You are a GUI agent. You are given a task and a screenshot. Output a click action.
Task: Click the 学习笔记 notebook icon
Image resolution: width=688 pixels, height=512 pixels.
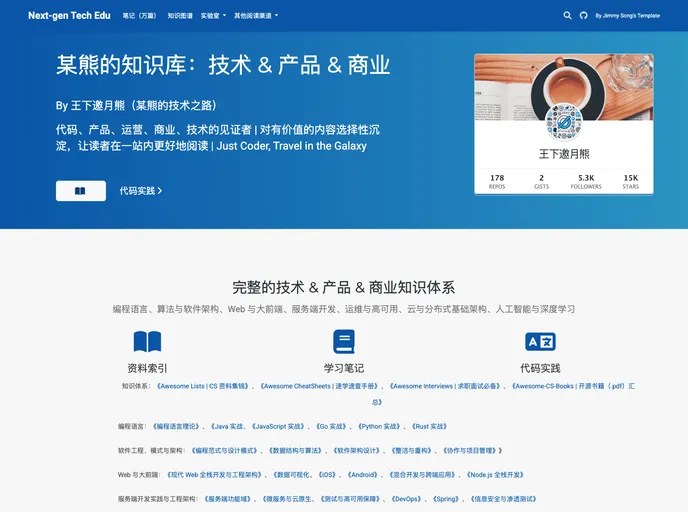click(344, 342)
